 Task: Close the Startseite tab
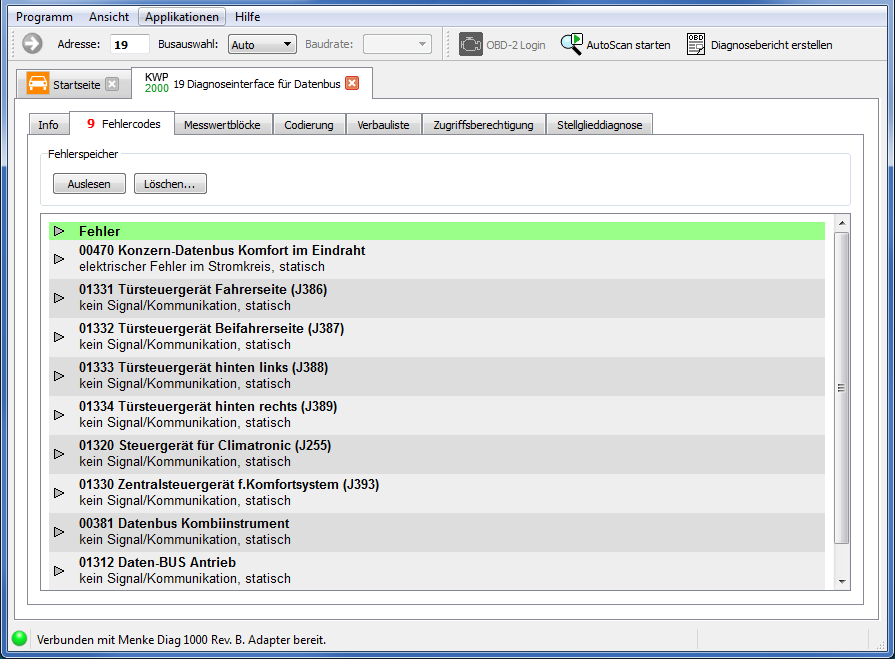[112, 84]
